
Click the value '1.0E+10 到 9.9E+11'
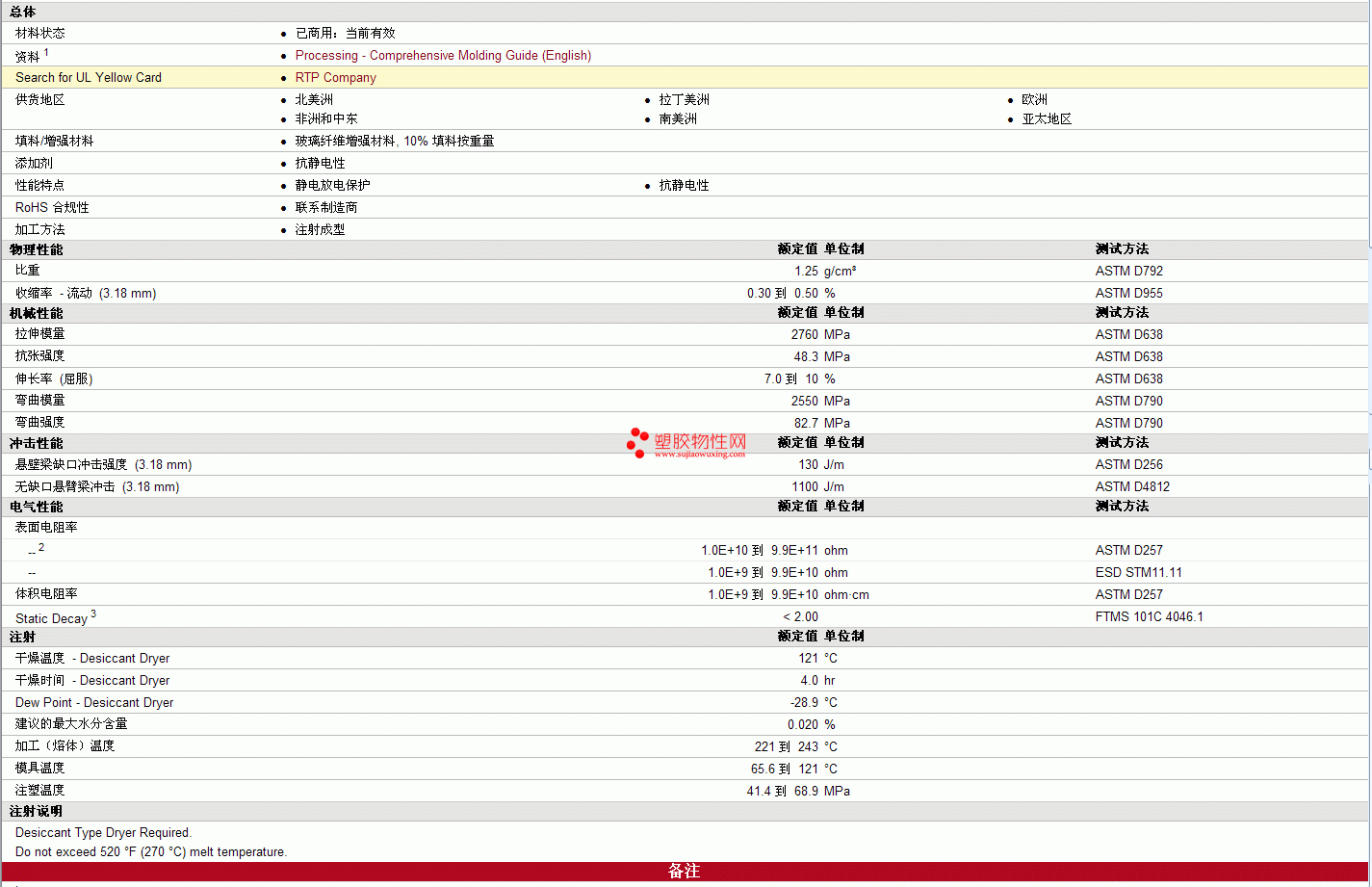[760, 551]
